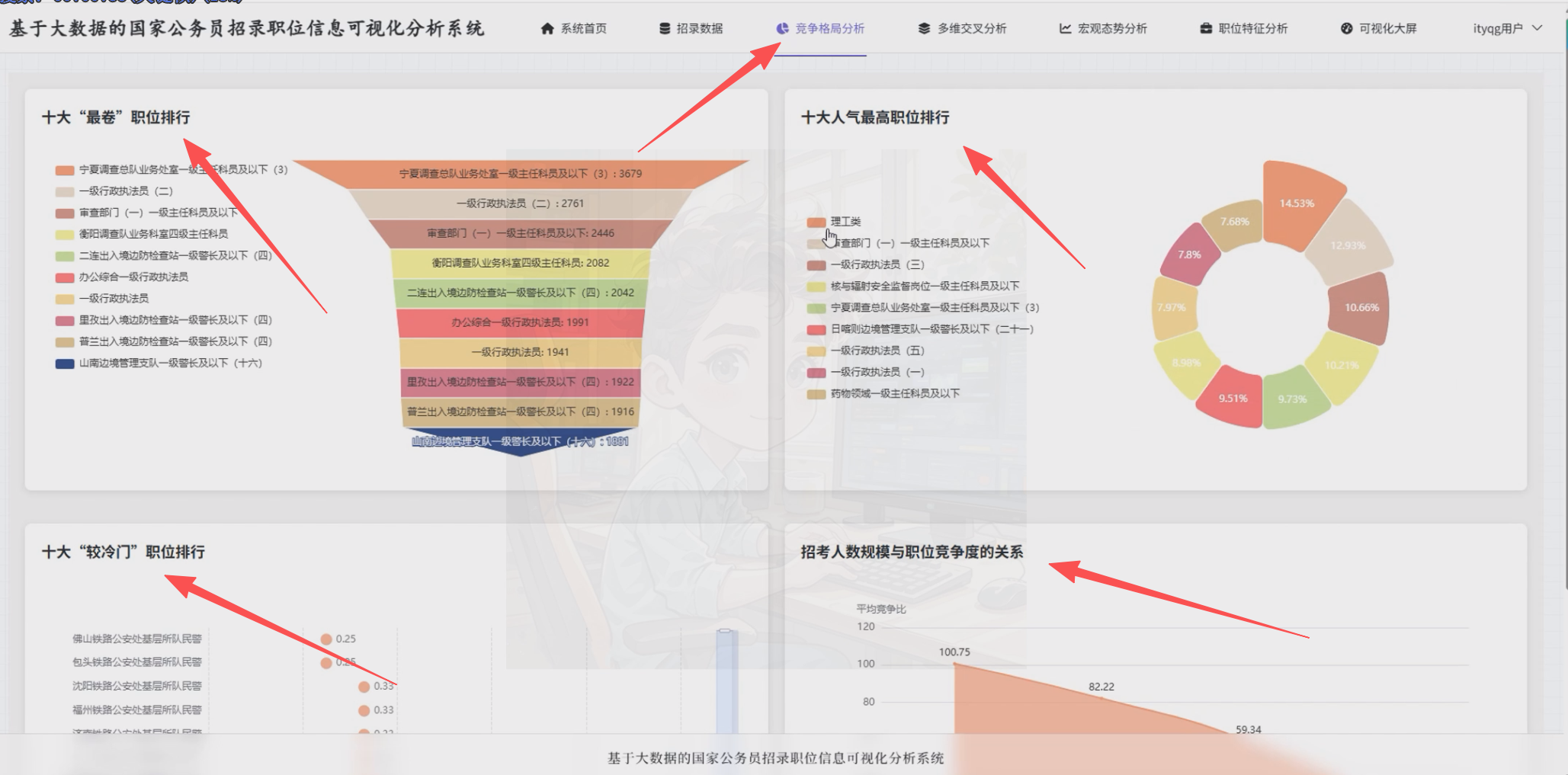Click the 十大“较冷门”职位排行 card title
Image resolution: width=1568 pixels, height=775 pixels.
[123, 552]
